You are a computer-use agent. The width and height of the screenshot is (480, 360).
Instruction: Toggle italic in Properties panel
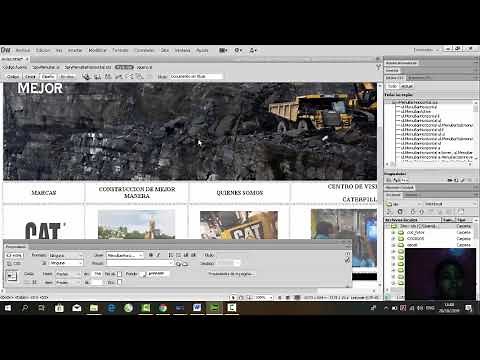158,255
